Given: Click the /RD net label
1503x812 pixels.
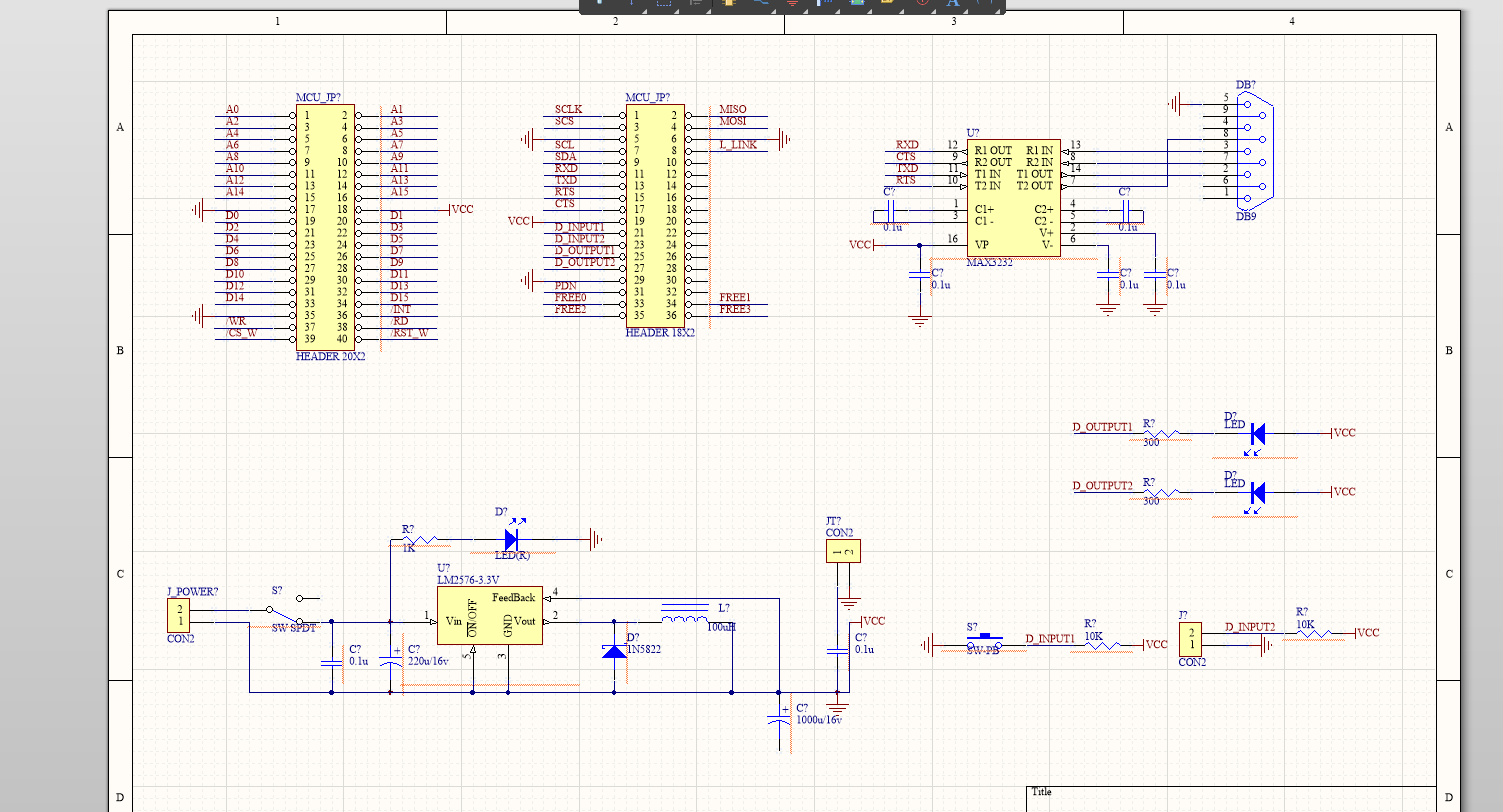Looking at the screenshot, I should (x=399, y=321).
